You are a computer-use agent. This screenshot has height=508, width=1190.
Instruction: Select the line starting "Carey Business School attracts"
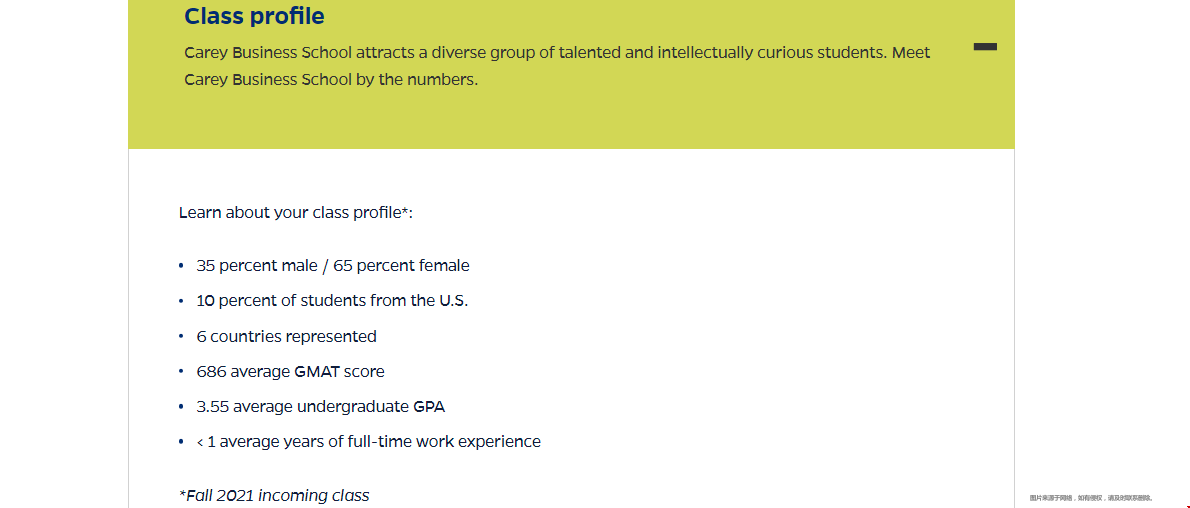tap(557, 53)
